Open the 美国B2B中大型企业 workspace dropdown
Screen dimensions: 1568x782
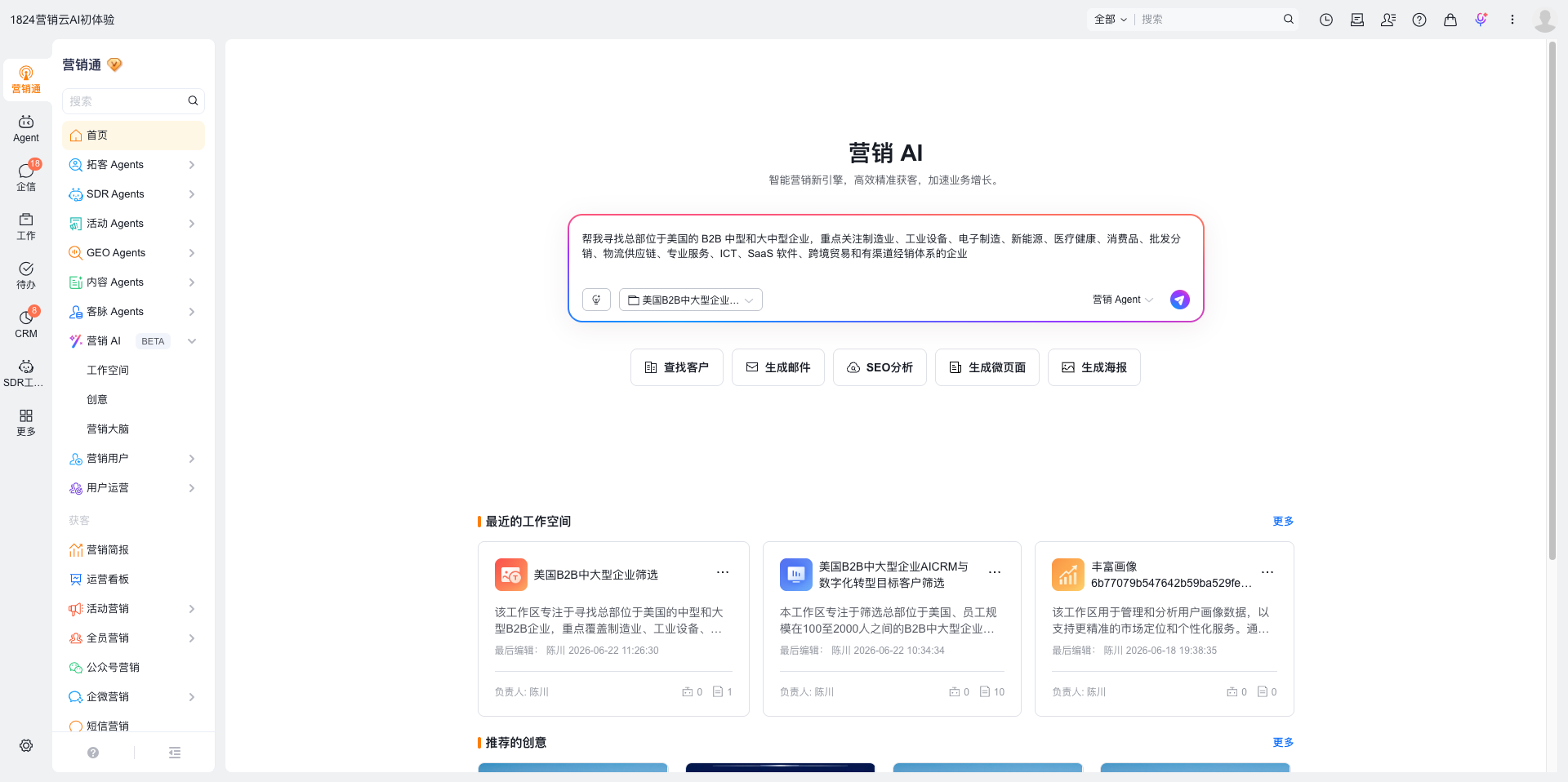pos(691,300)
